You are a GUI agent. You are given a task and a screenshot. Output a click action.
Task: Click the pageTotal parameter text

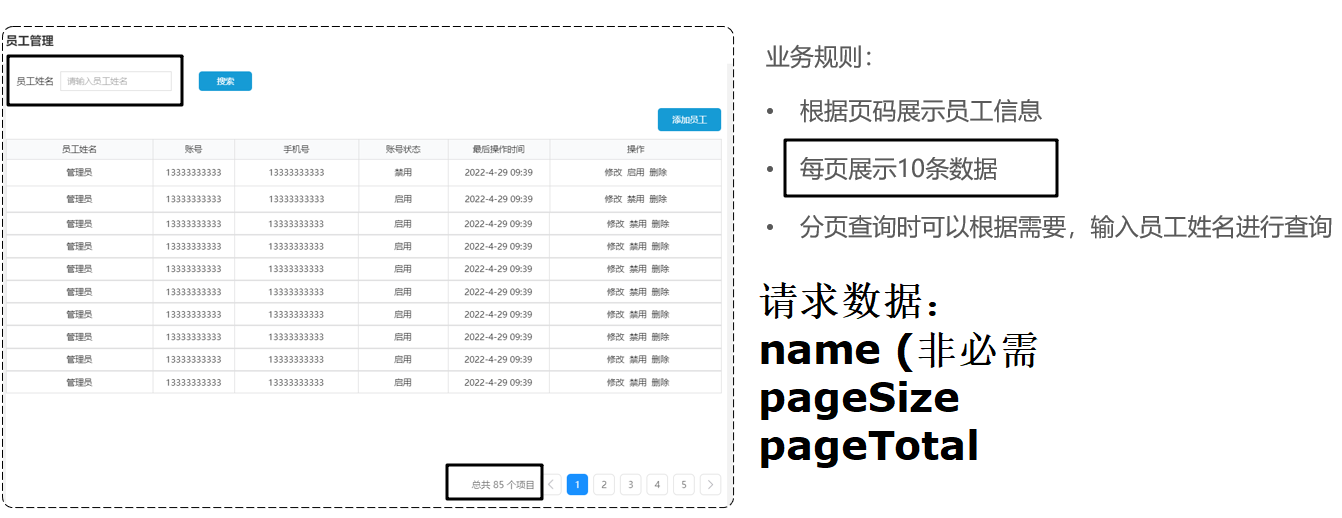point(869,446)
